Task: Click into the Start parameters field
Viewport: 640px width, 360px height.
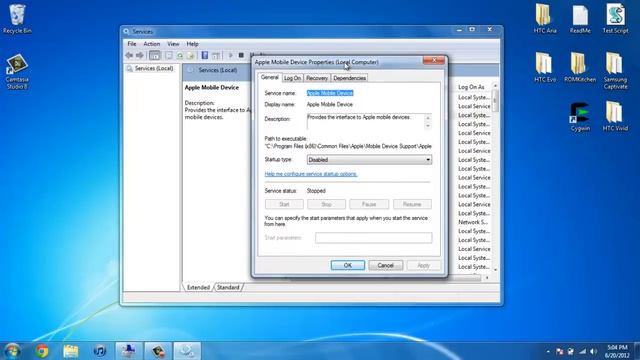Action: (x=373, y=238)
